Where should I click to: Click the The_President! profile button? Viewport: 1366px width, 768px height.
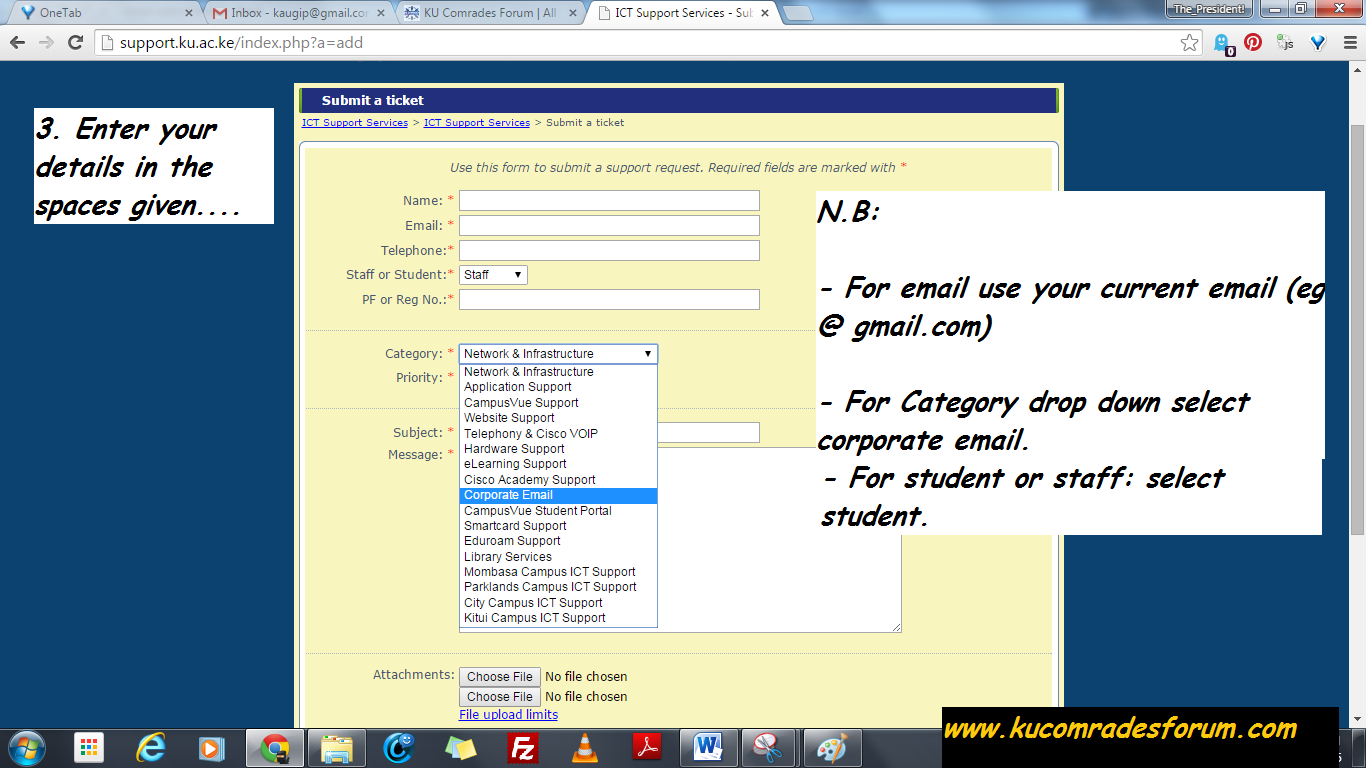(x=1209, y=8)
